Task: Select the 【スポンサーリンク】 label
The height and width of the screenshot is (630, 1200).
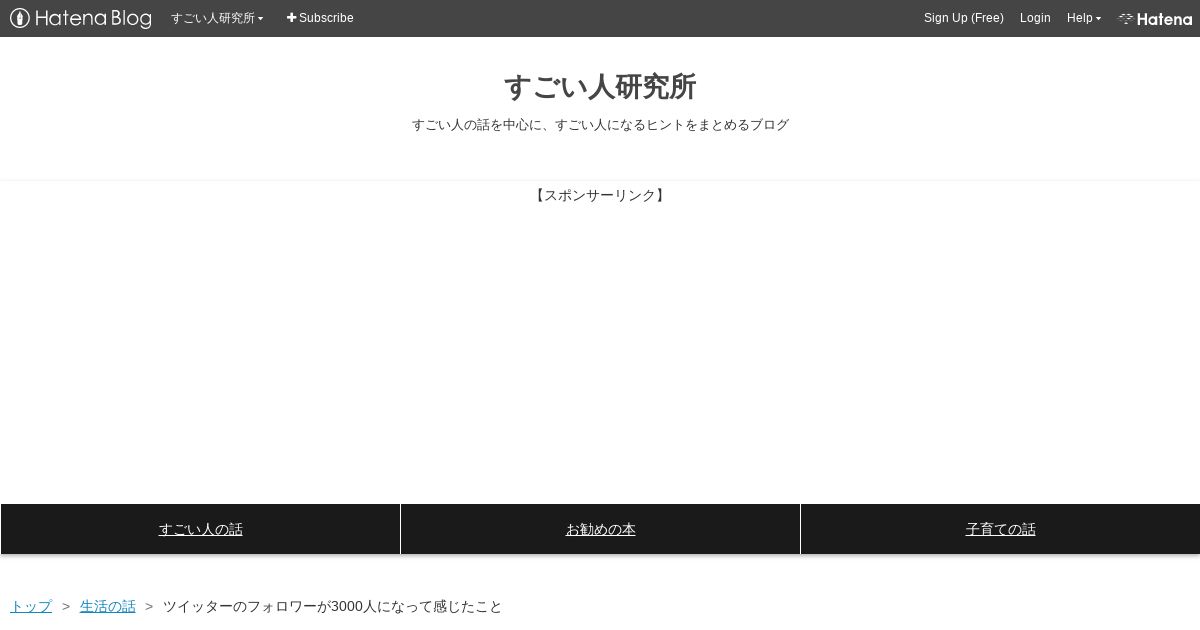Action: click(600, 195)
